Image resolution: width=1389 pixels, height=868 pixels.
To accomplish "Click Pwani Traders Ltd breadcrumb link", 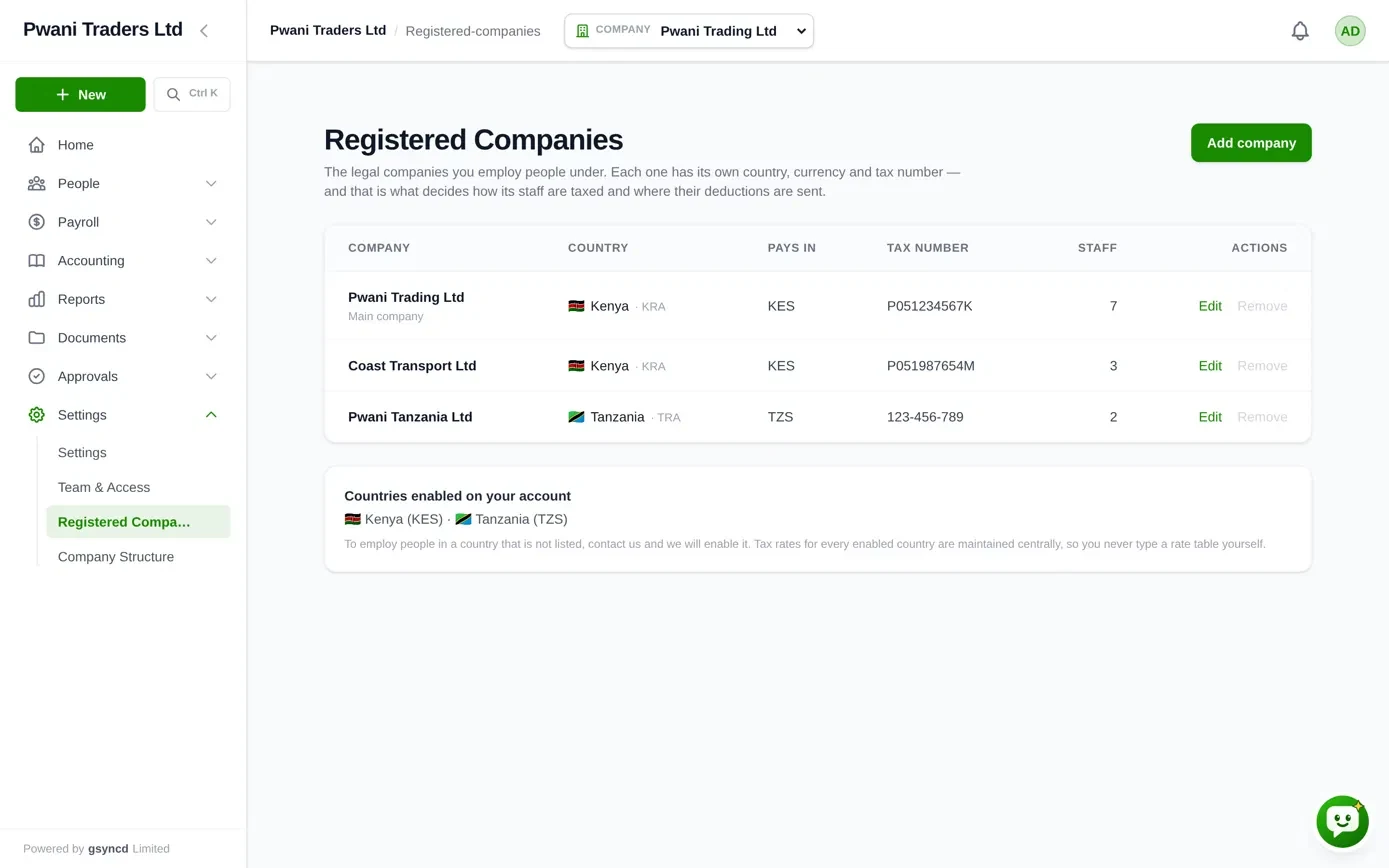I will 328,30.
